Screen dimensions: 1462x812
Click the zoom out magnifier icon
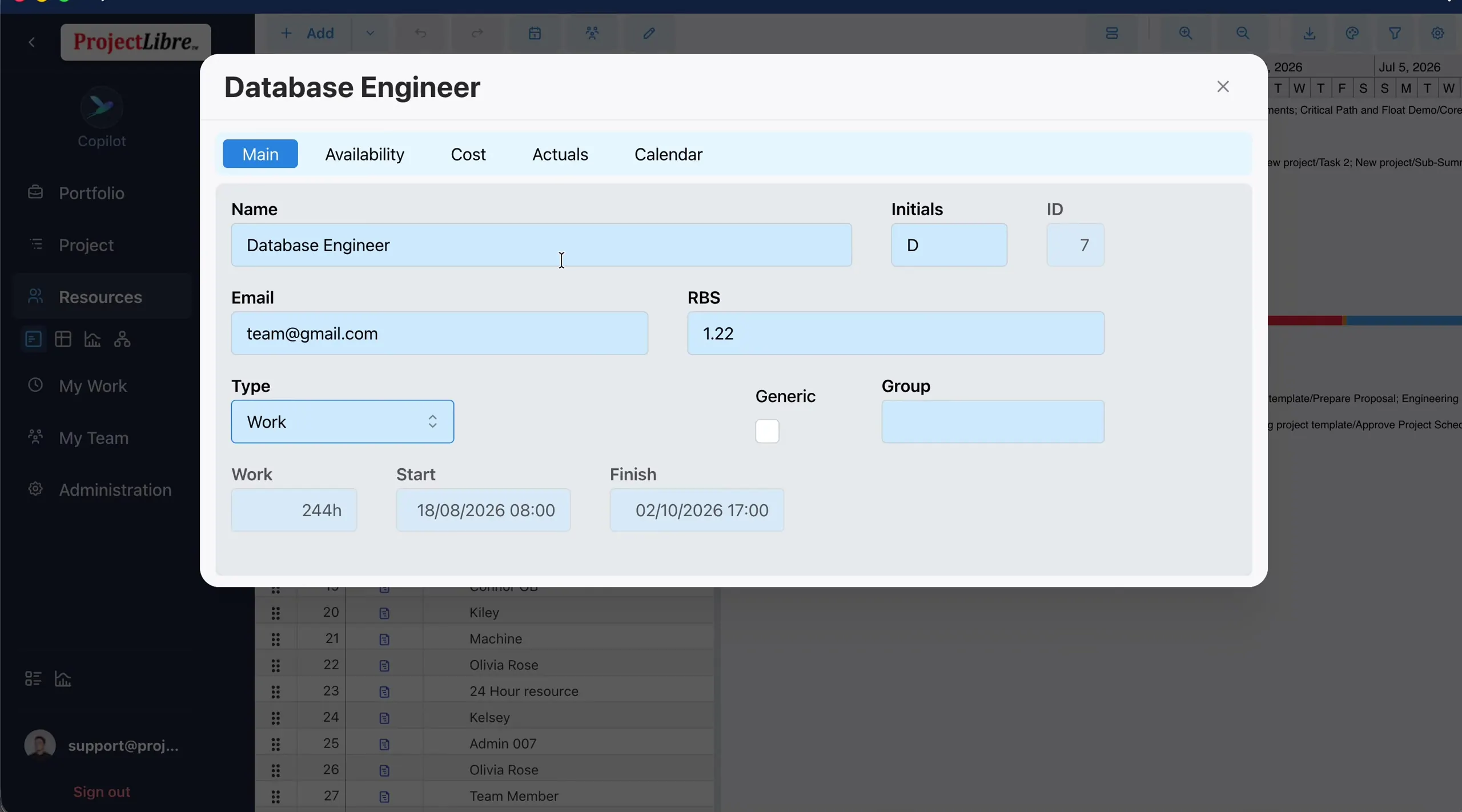[1243, 33]
